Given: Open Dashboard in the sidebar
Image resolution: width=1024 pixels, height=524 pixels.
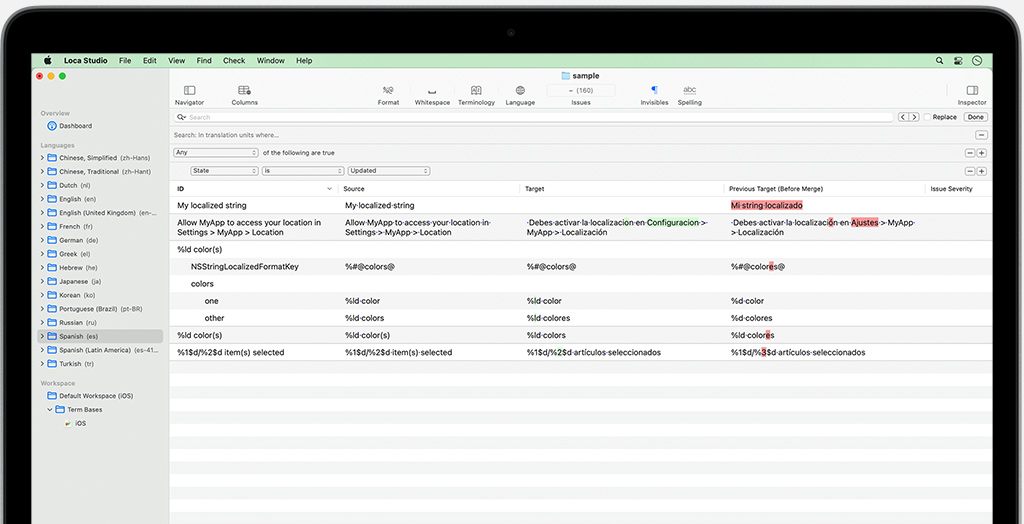Looking at the screenshot, I should click(75, 126).
